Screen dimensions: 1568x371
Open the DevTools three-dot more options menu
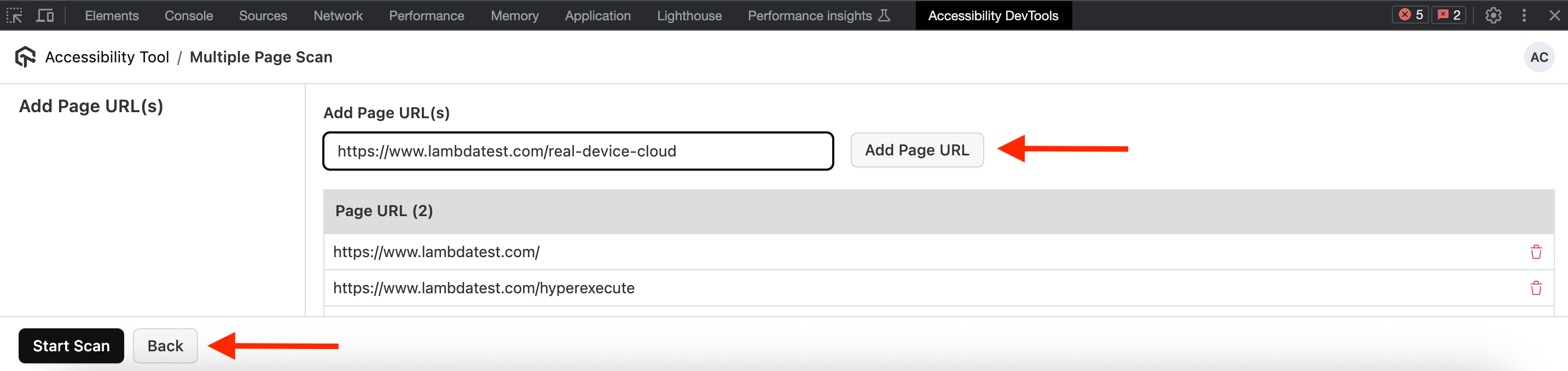click(1524, 15)
